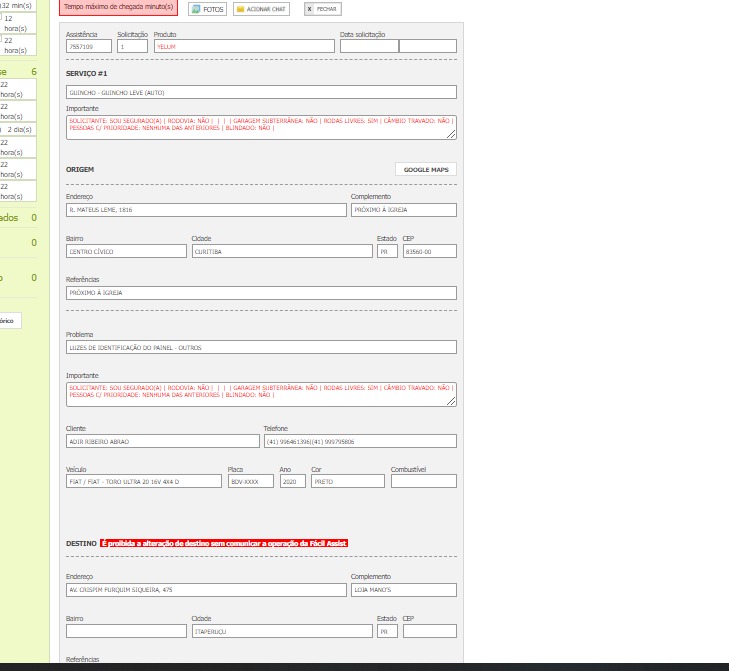Select the Placa field
This screenshot has width=729, height=671.
click(251, 481)
